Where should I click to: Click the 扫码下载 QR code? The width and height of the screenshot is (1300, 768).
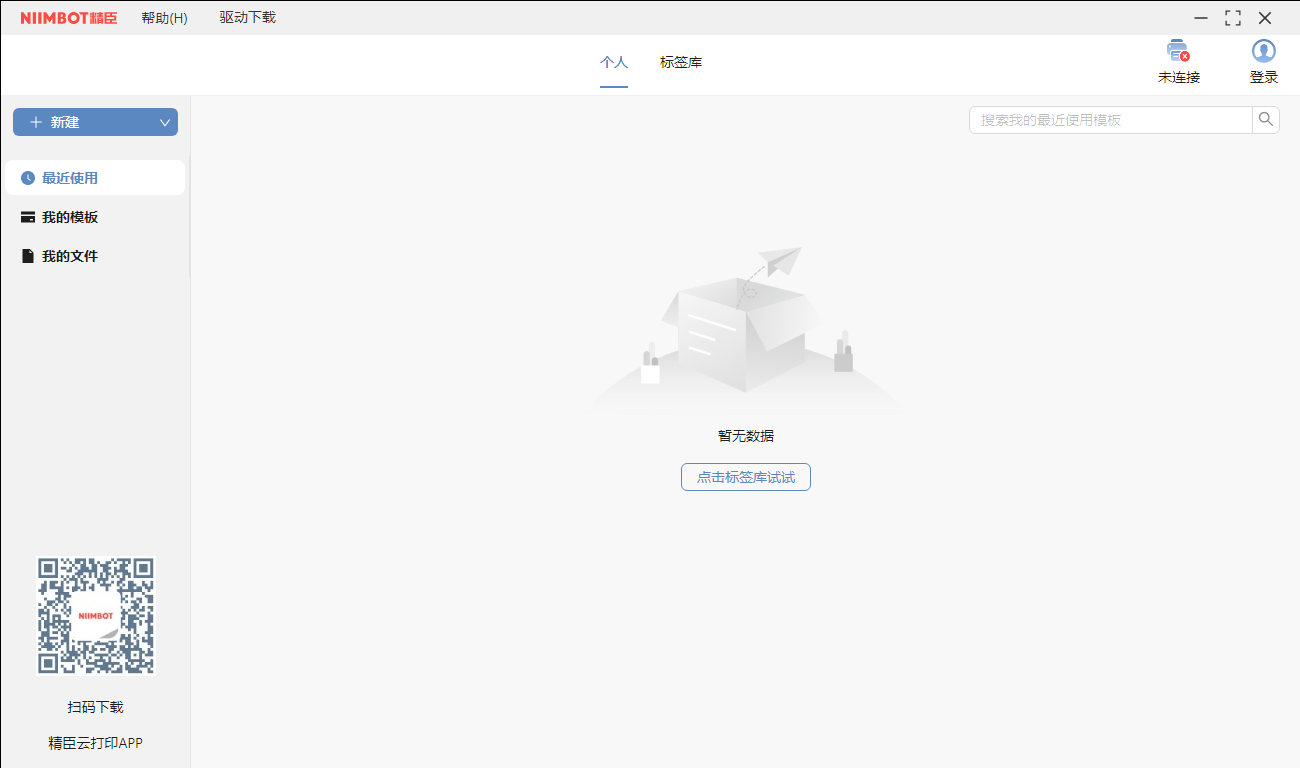tap(95, 615)
